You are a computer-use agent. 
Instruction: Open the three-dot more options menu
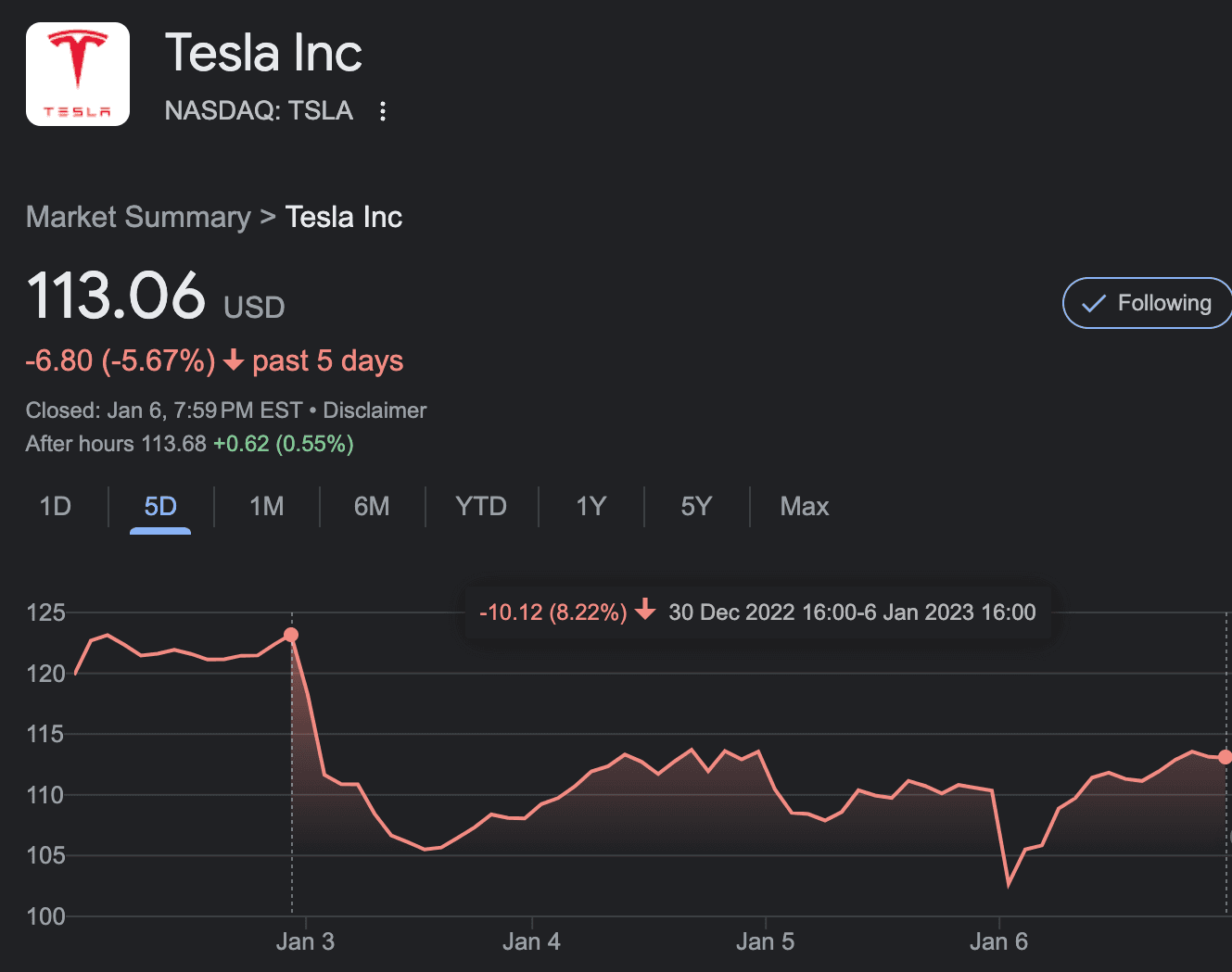(383, 111)
